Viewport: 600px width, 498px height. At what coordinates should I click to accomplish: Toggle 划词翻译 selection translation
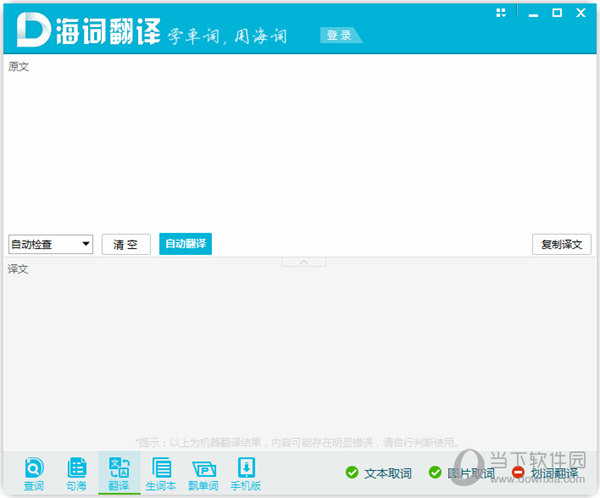tap(545, 473)
